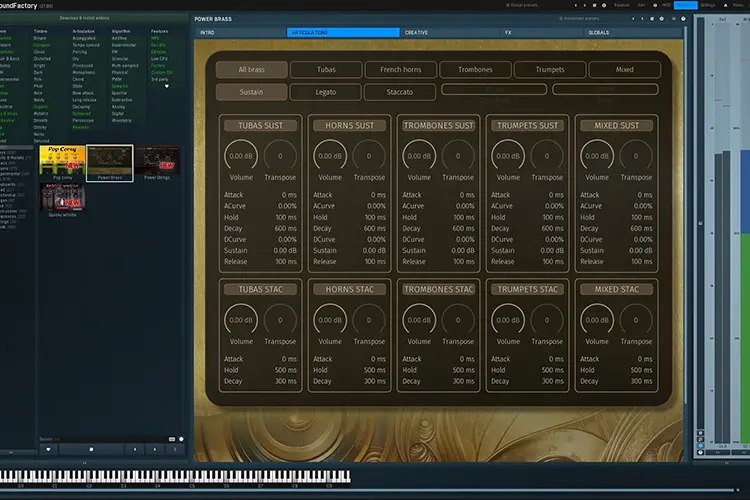This screenshot has width=750, height=500.
Task: Select the French horns section button
Action: coord(401,69)
